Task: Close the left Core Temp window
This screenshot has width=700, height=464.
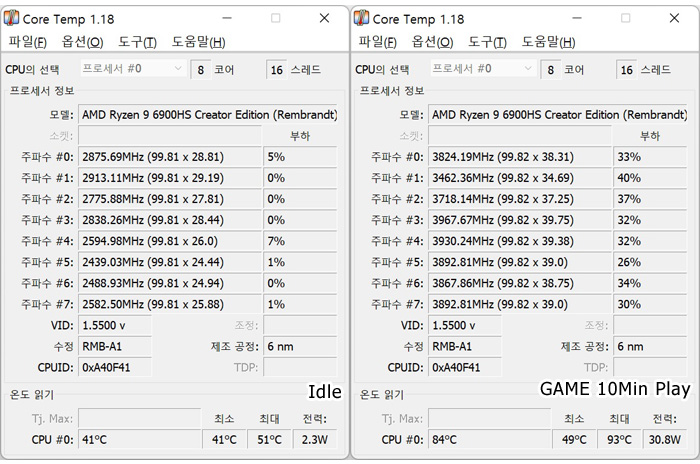Action: click(x=325, y=18)
